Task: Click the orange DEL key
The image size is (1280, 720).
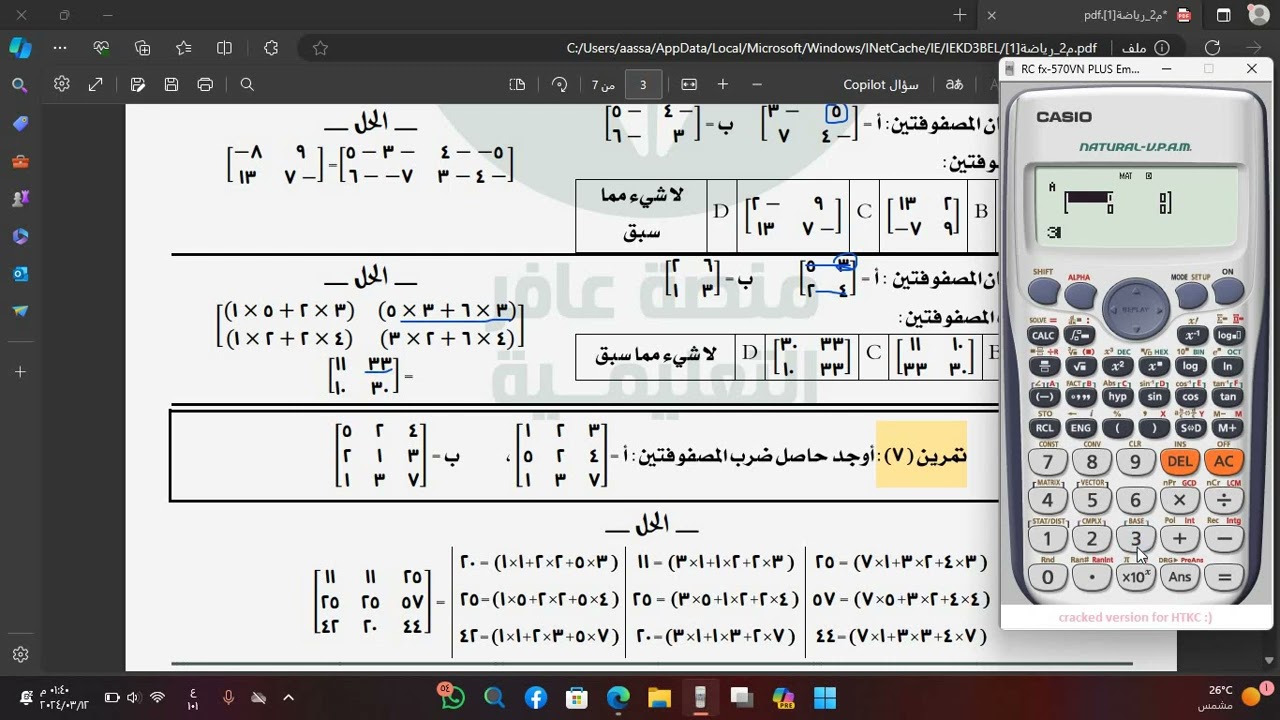Action: click(1180, 461)
